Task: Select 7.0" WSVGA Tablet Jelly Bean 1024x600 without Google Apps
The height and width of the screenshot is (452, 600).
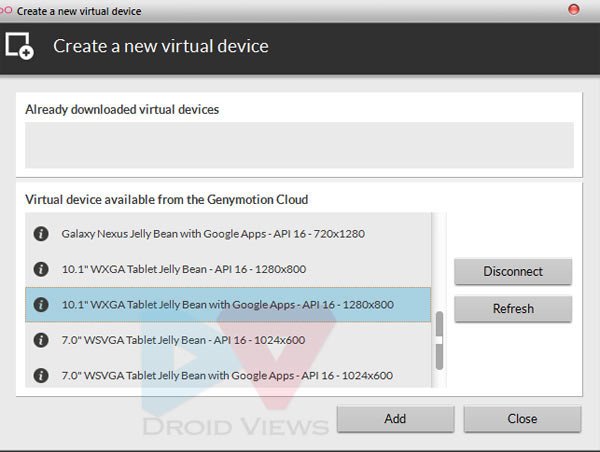Action: pyautogui.click(x=228, y=340)
